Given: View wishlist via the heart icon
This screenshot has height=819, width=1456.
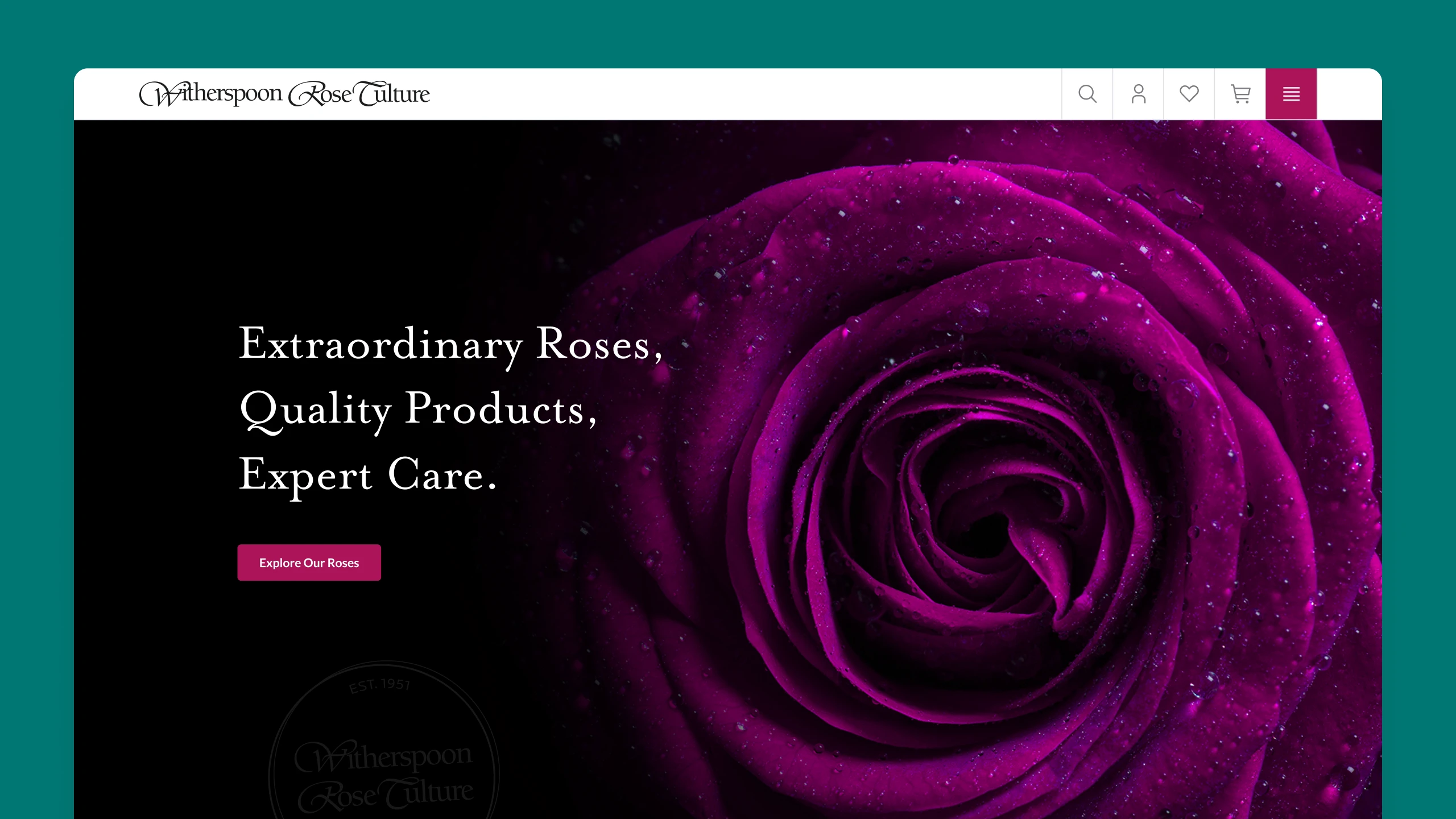Looking at the screenshot, I should tap(1189, 94).
